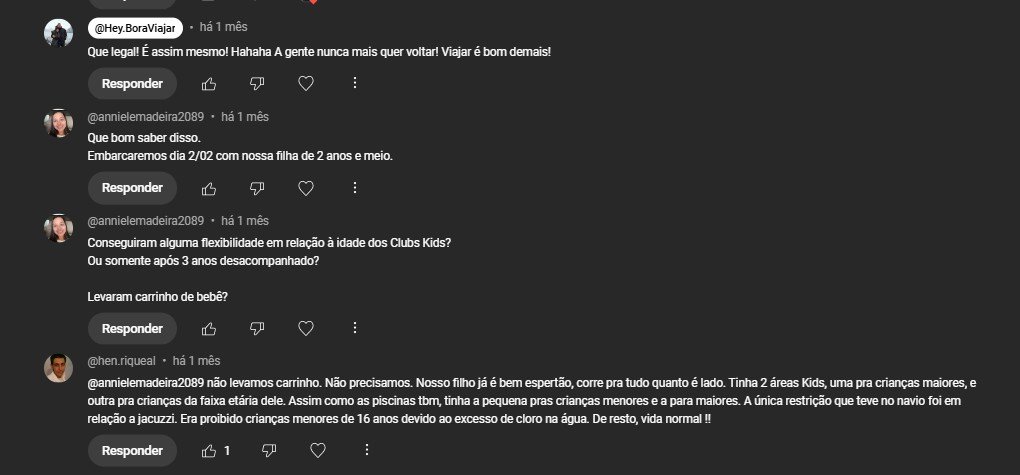Like the comment about embarking on 2/02
Viewport: 1020px width, 475px height.
pyautogui.click(x=209, y=188)
